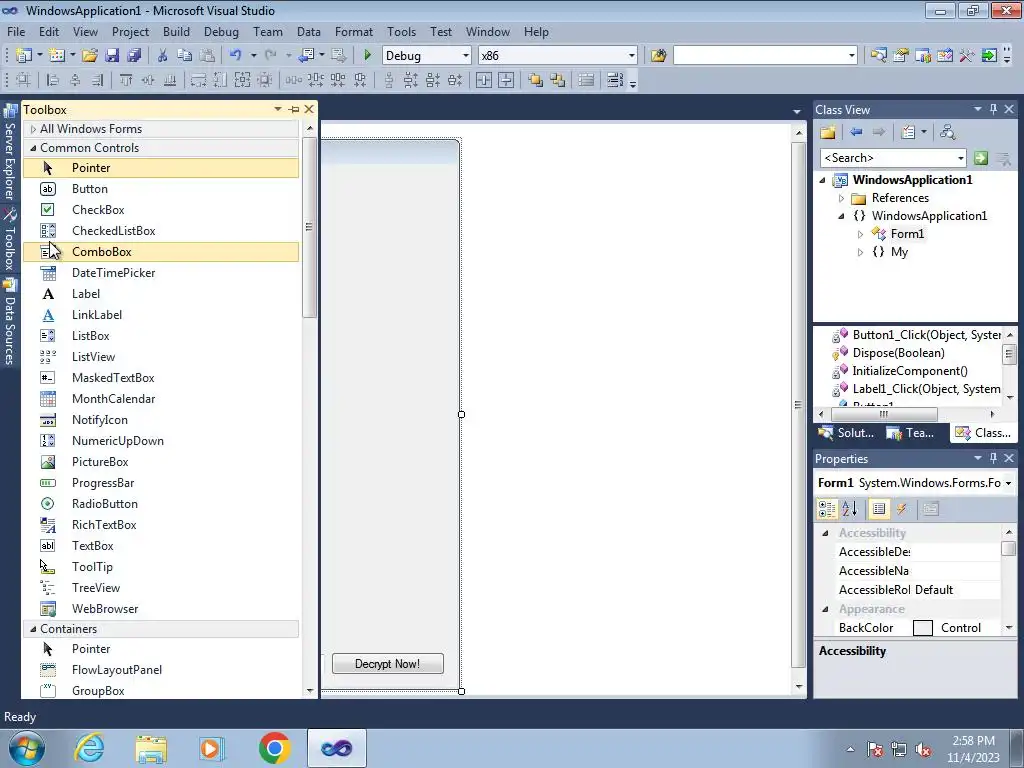This screenshot has height=768, width=1024.
Task: Expand the All Windows Forms toolbox group
Action: pyautogui.click(x=33, y=129)
